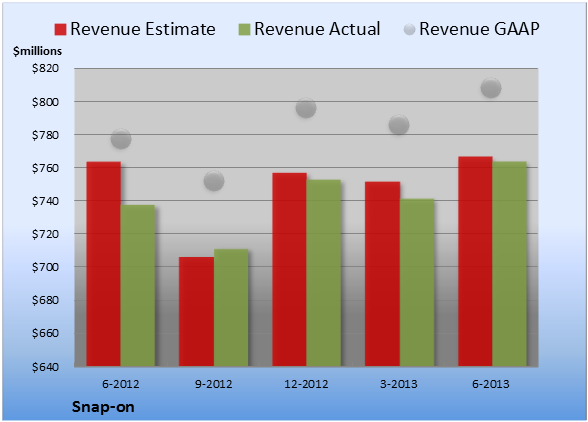
Task: Select the green actual bar for 6-2013
Action: point(510,264)
